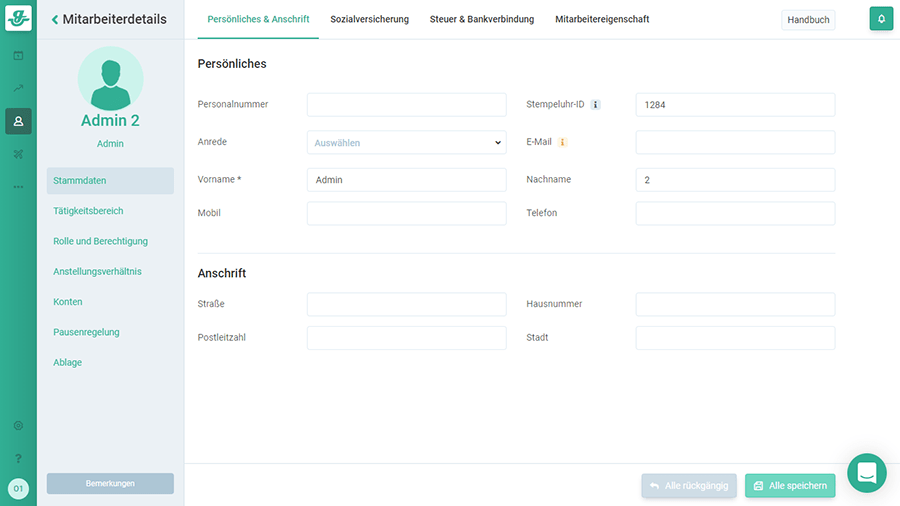The image size is (900, 506).
Task: Open the Handbuch button
Action: tap(808, 20)
